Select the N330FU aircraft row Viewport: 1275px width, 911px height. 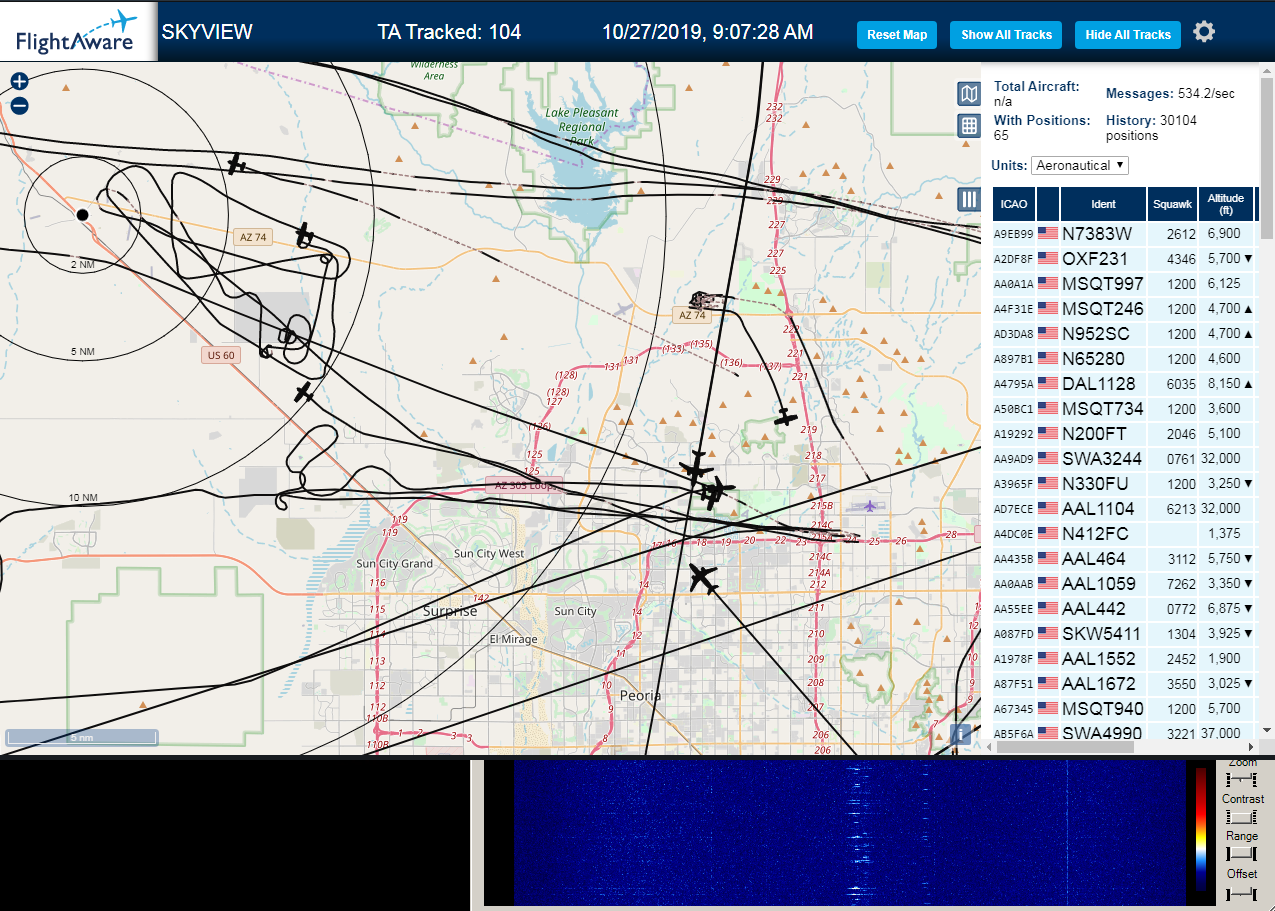point(1126,484)
